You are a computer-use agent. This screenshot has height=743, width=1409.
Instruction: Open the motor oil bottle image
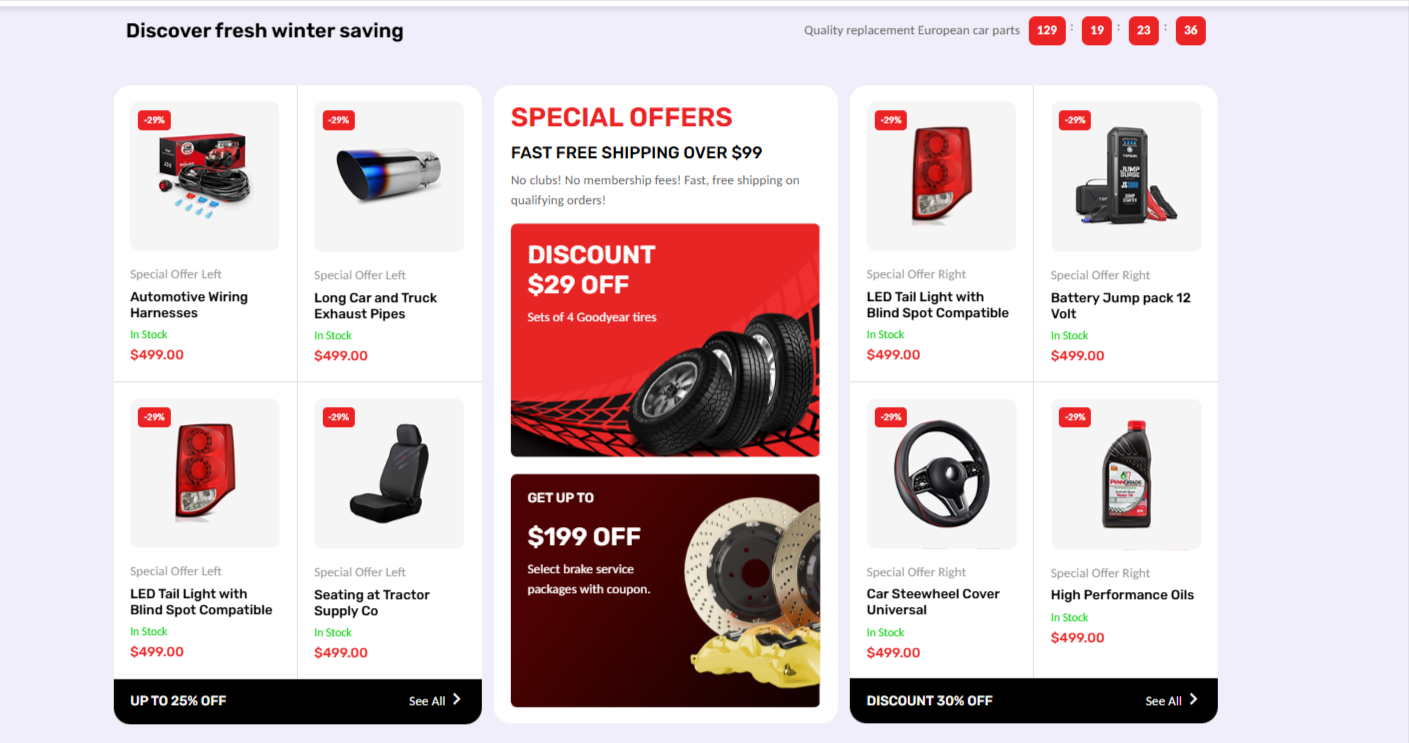pyautogui.click(x=1126, y=473)
